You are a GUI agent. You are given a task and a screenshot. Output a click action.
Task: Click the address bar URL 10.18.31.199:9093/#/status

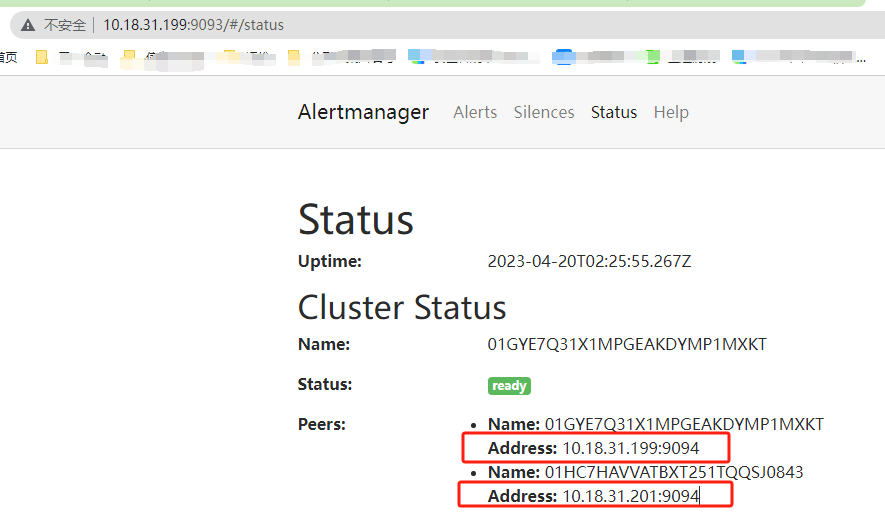click(x=194, y=25)
